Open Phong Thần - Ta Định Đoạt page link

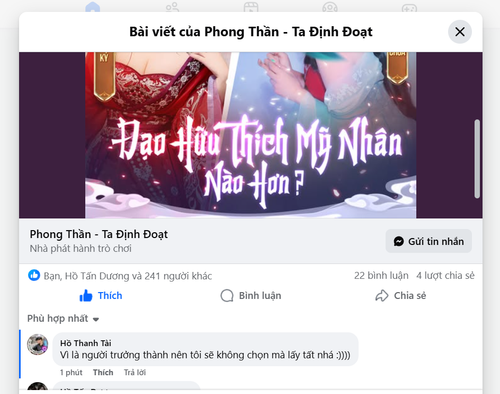[99, 234]
